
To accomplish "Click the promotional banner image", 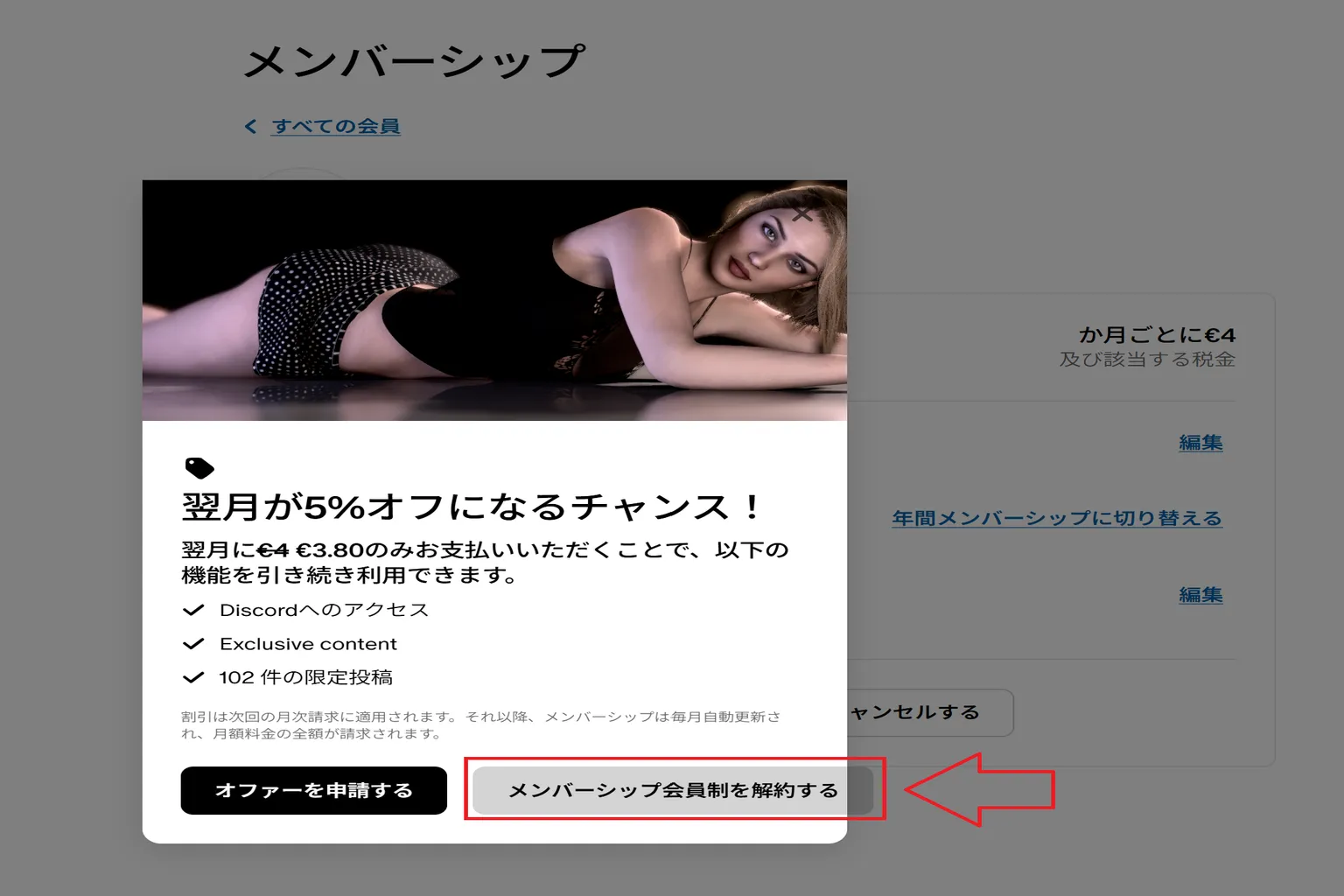I will (x=494, y=300).
